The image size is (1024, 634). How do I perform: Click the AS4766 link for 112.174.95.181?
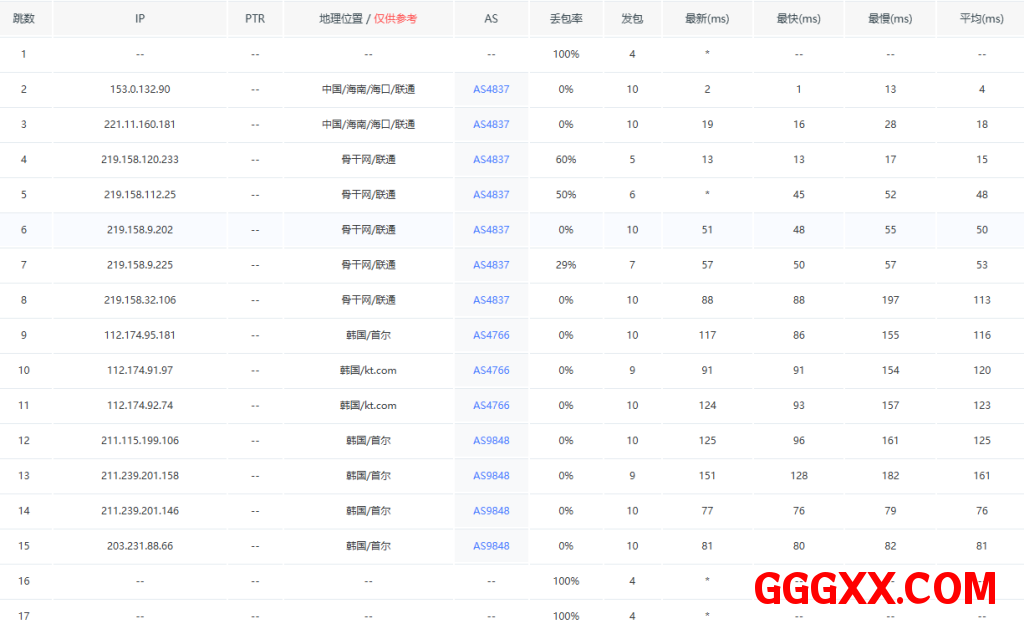coord(491,335)
